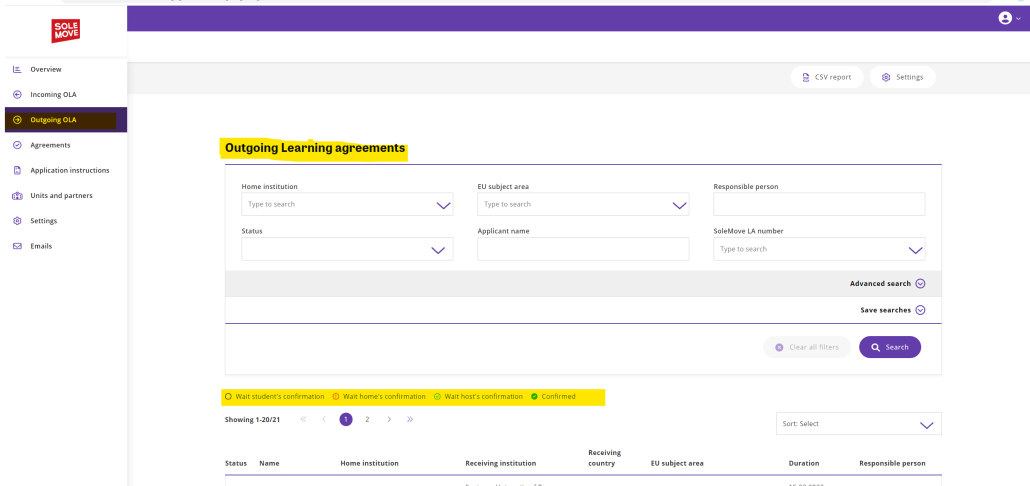This screenshot has height=486, width=1030.
Task: Click Wait host's confirmation status icon
Action: click(x=437, y=397)
